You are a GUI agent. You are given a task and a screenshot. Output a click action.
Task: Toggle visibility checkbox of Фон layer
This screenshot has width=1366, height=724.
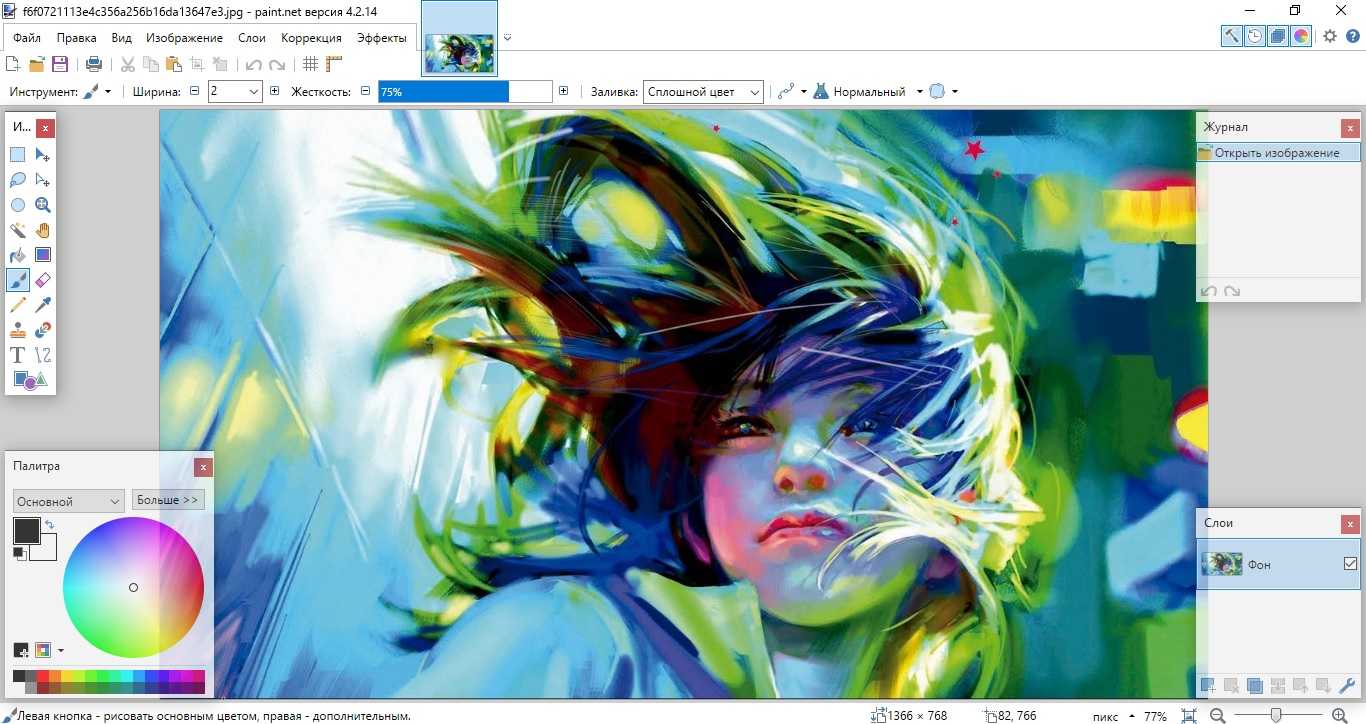pos(1350,564)
